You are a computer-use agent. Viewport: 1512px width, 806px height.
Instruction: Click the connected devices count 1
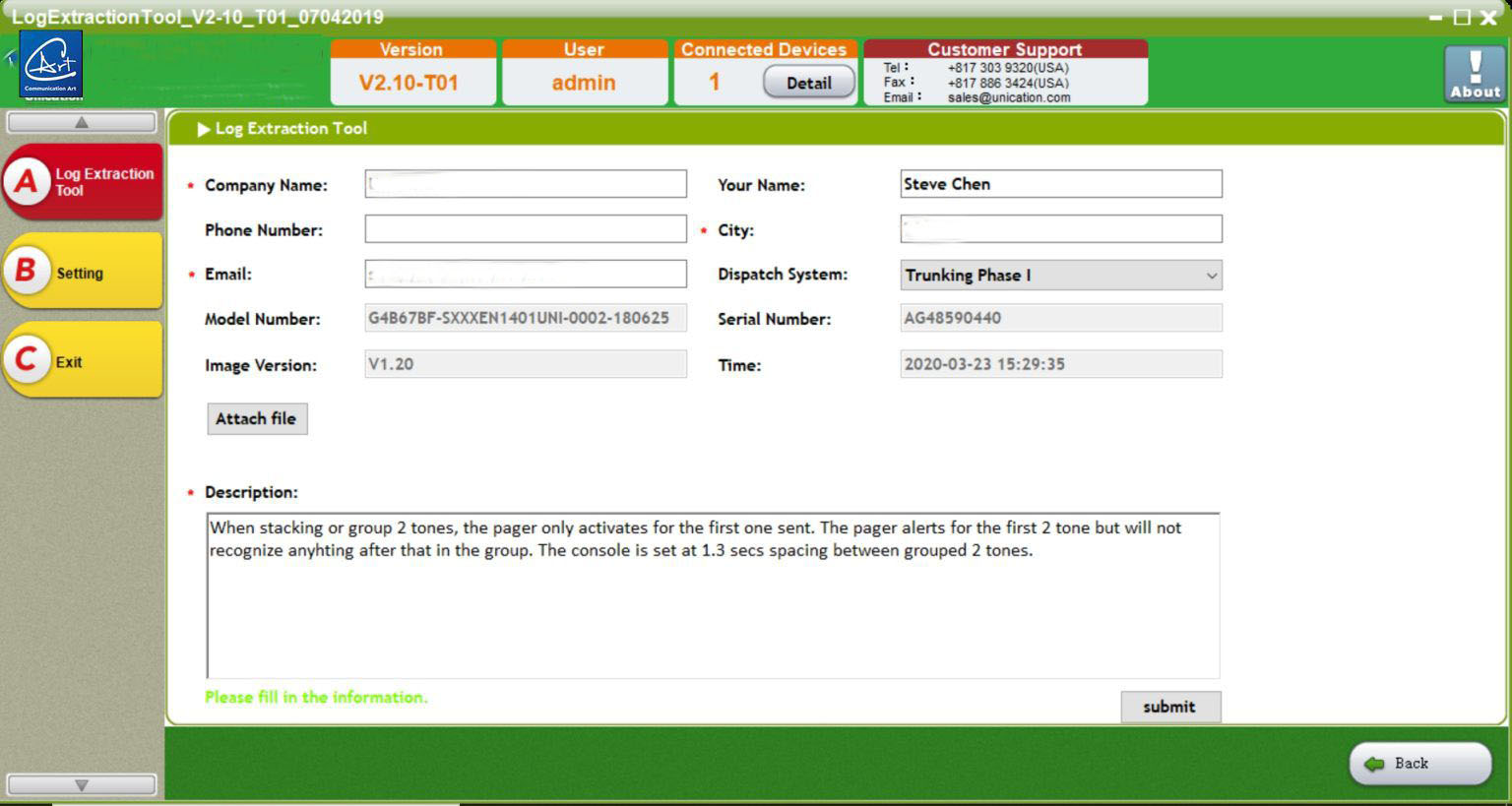pos(715,83)
